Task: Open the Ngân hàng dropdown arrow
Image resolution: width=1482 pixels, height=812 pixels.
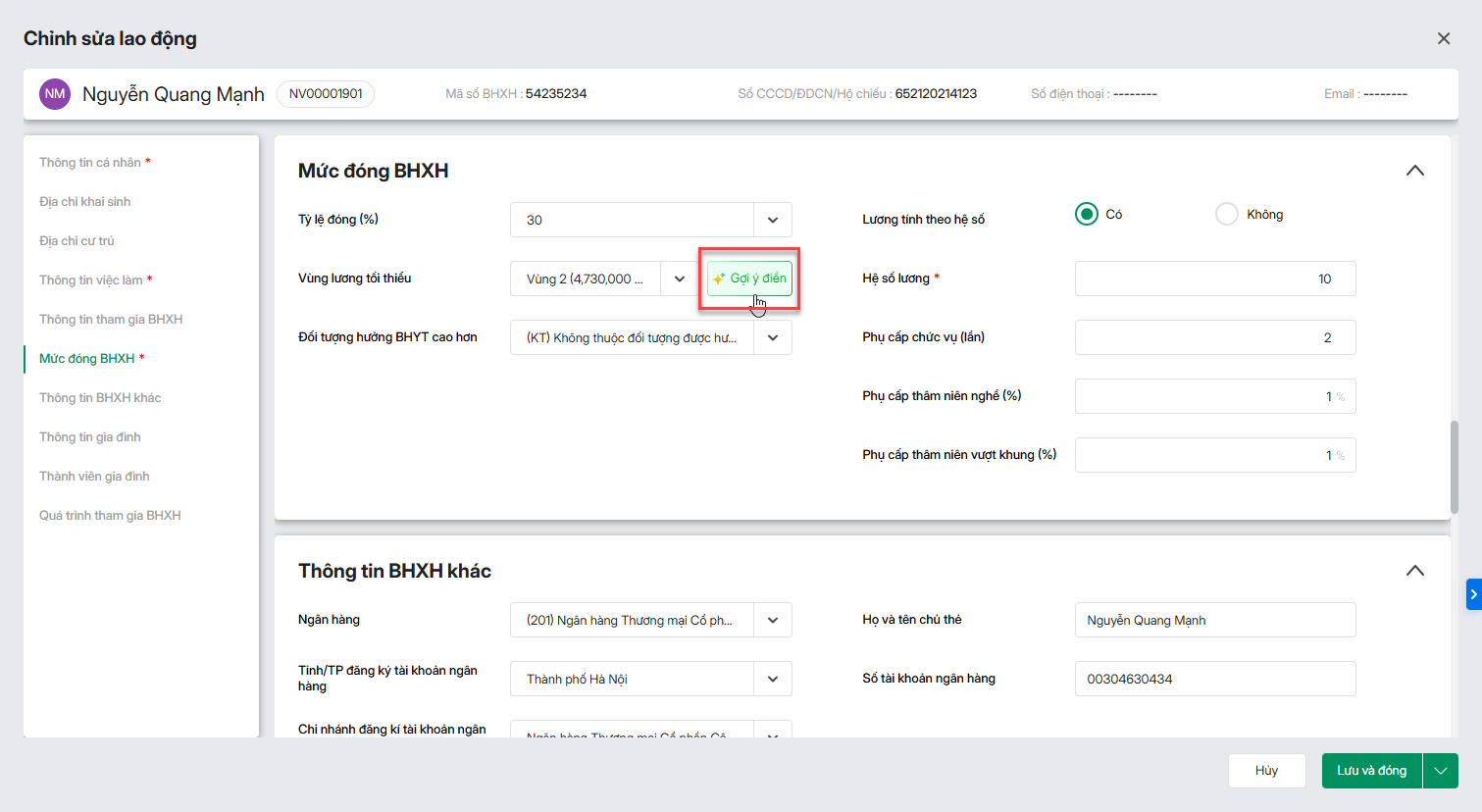Action: click(773, 620)
